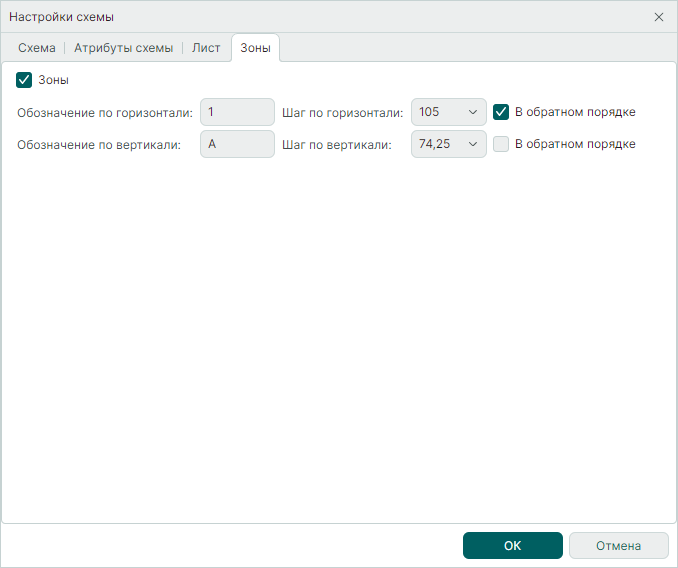The width and height of the screenshot is (678, 568).
Task: Click the Шаг по вертикали label
Action: tap(337, 144)
